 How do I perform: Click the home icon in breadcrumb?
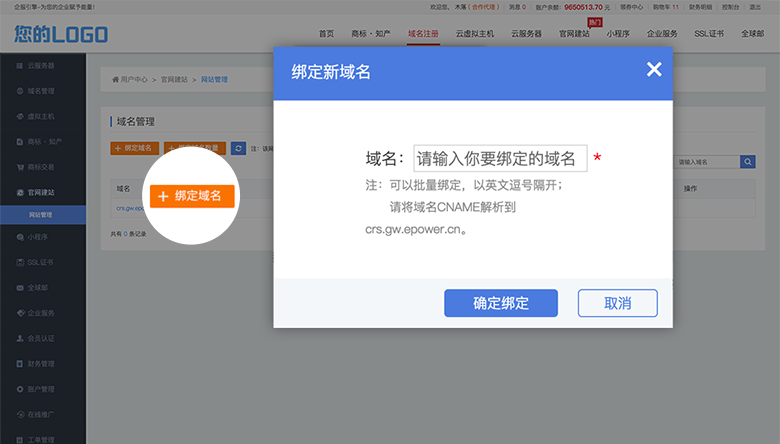point(115,79)
